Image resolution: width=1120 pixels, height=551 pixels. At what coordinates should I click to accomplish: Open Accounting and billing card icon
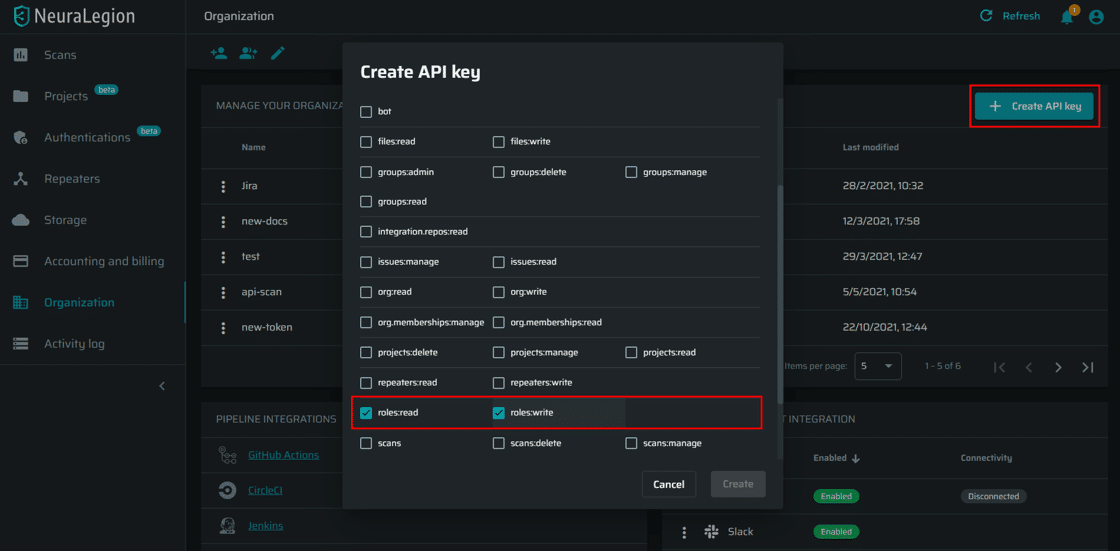21,261
